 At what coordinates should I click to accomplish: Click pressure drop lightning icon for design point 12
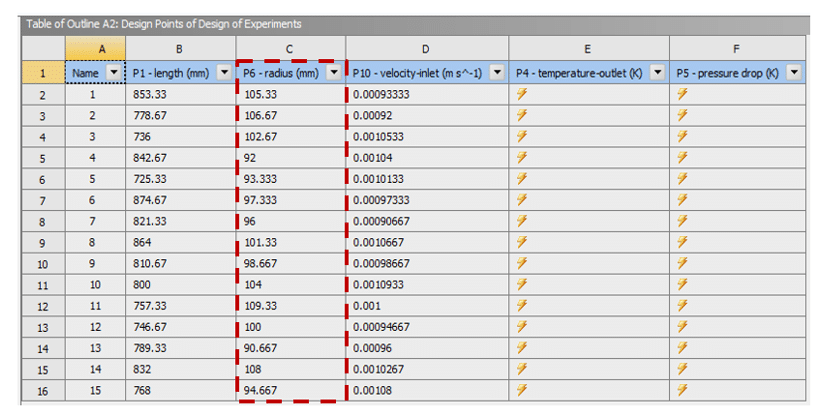pos(682,329)
